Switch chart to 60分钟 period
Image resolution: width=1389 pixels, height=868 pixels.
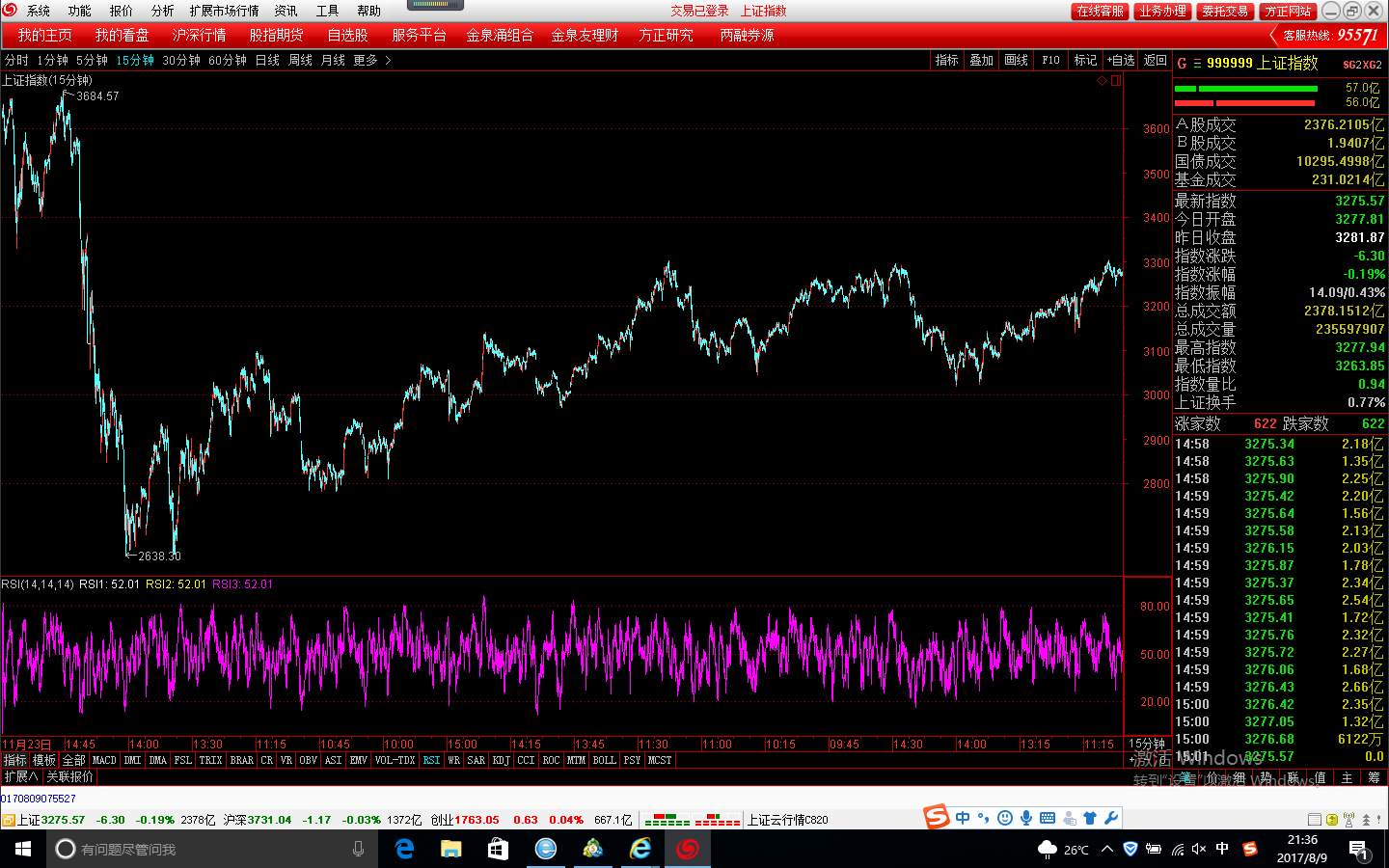pos(228,60)
